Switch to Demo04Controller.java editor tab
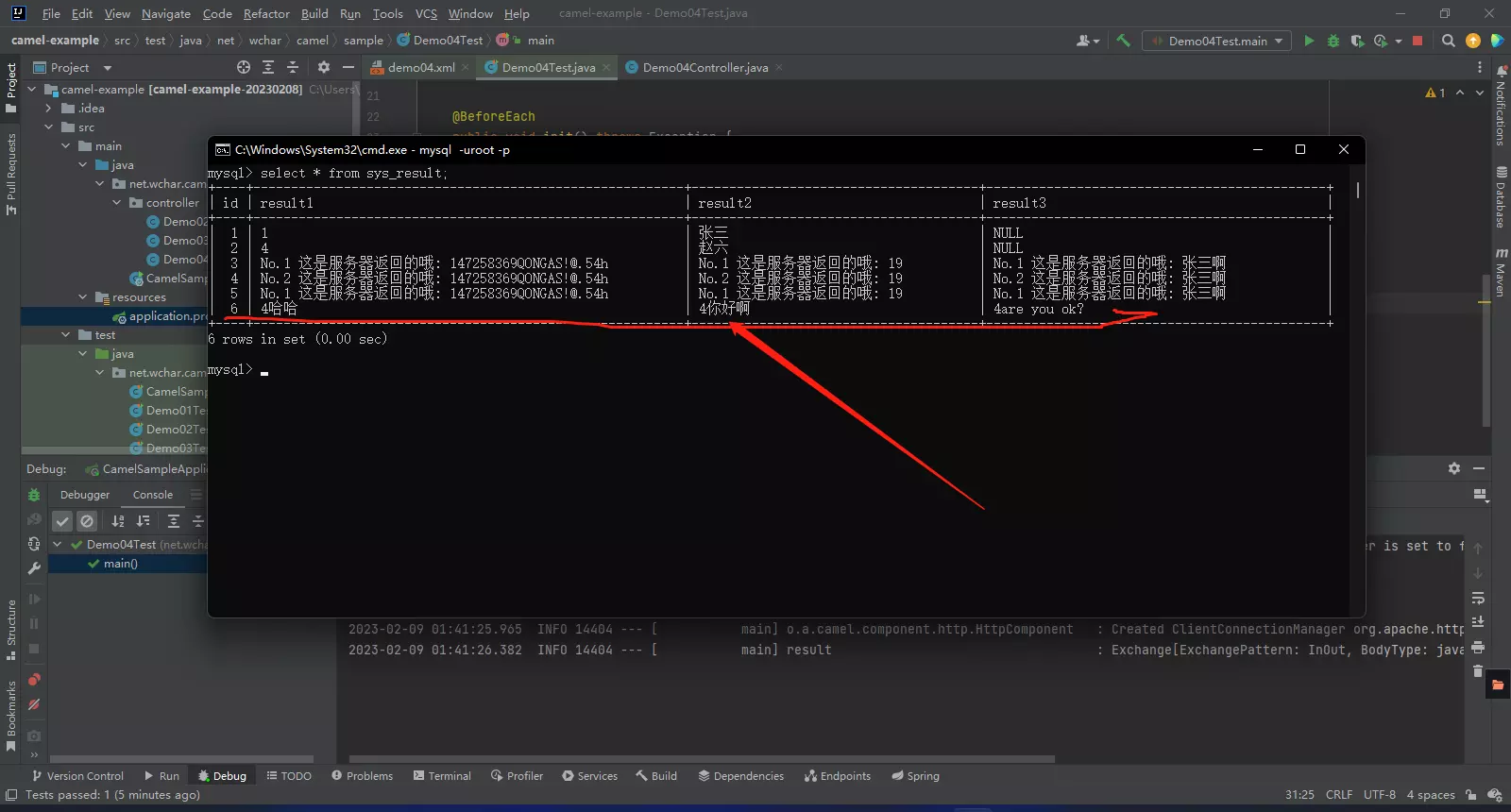The height and width of the screenshot is (812, 1511). point(705,67)
